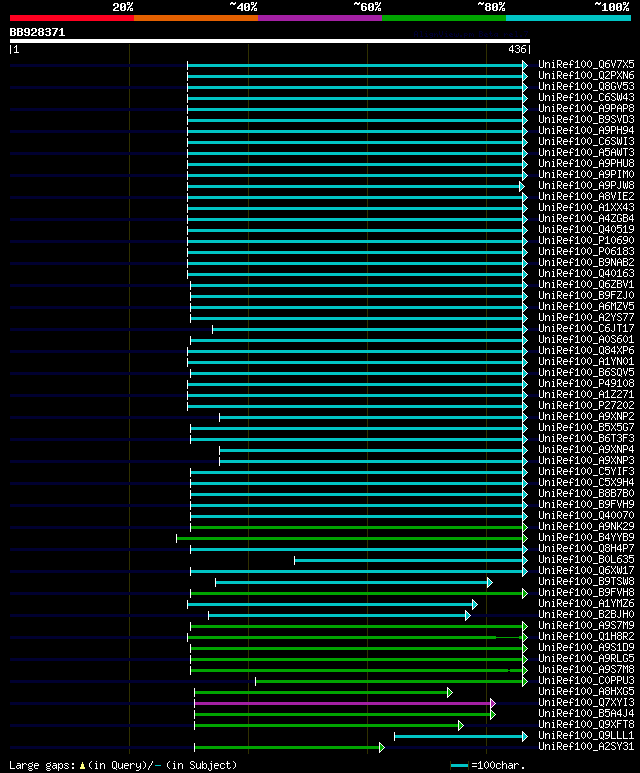This screenshot has width=640, height=773.
Task: Select label UniRef100_A8HXG5
Action: 586,692
